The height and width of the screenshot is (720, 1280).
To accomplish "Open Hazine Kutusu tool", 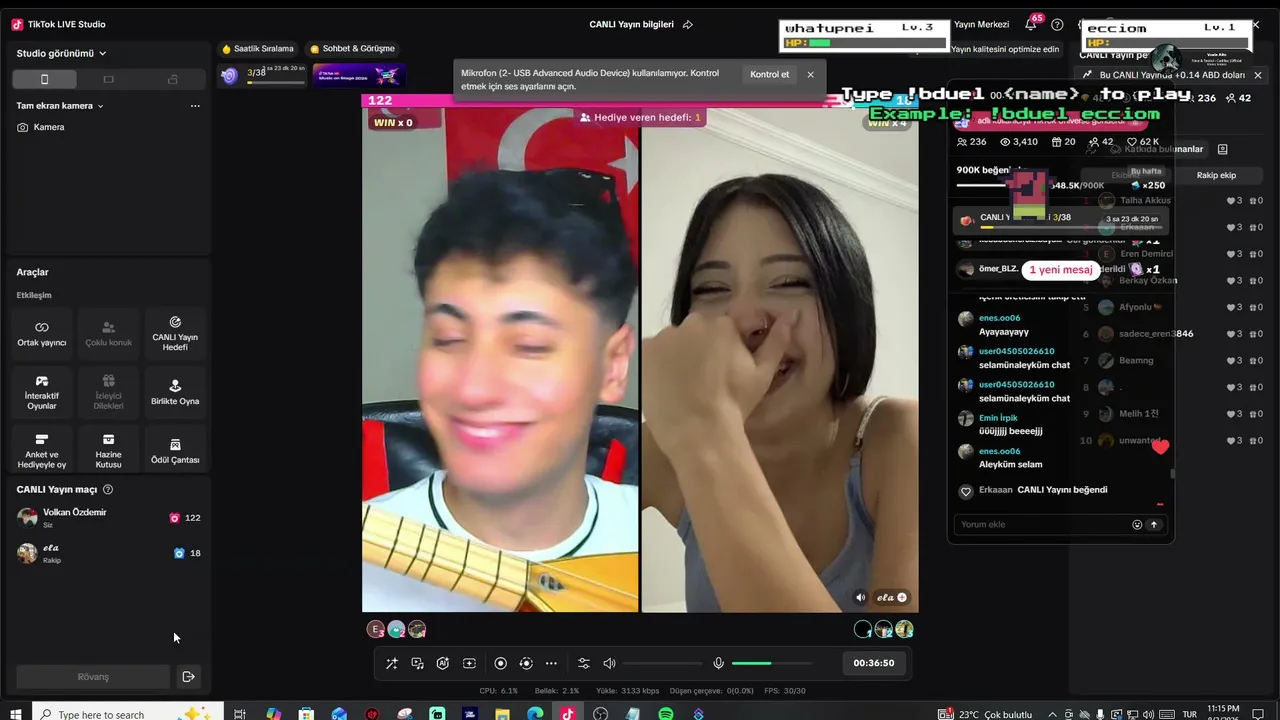I will [108, 451].
